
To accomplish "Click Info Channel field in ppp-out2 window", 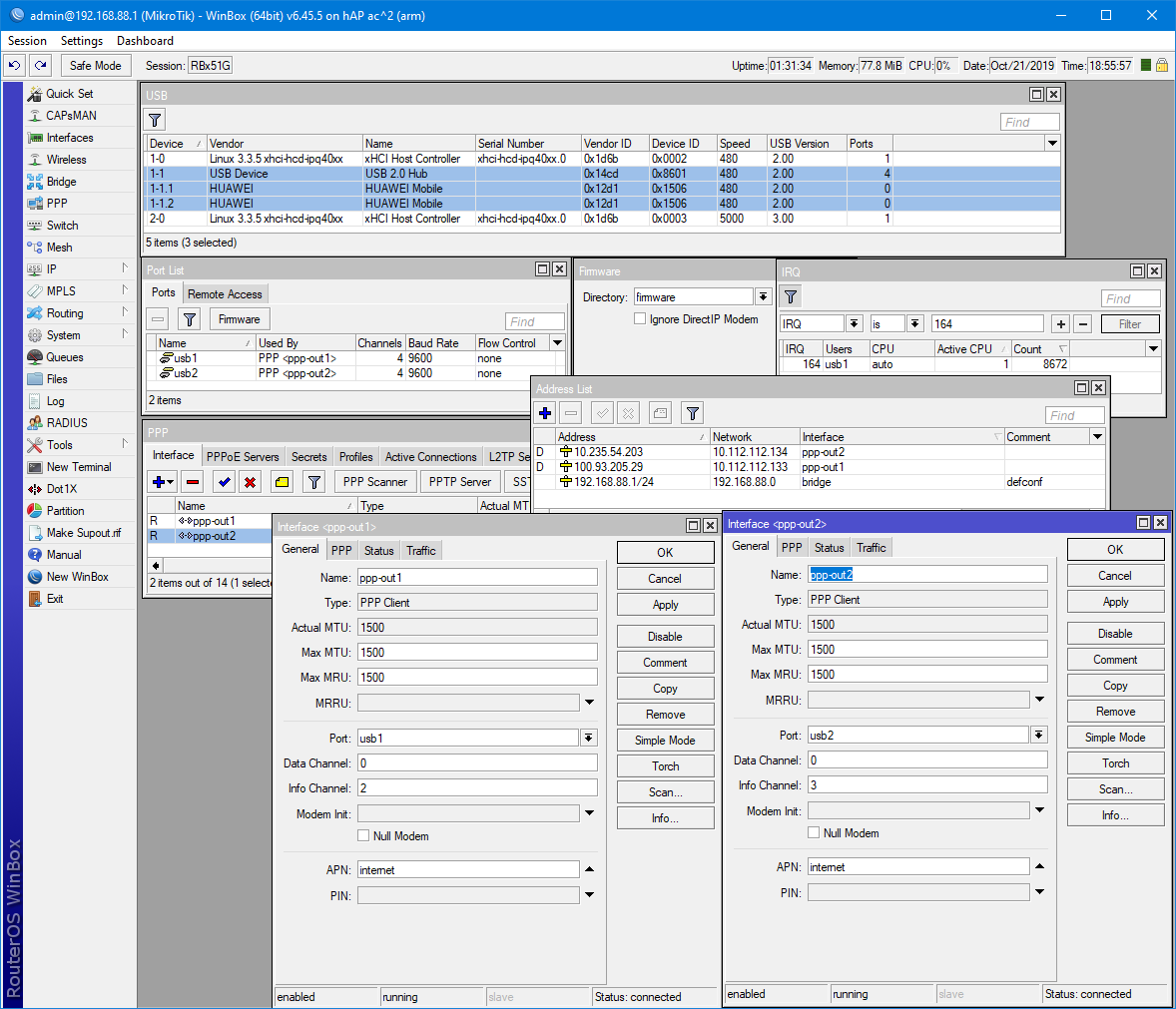I will point(927,784).
